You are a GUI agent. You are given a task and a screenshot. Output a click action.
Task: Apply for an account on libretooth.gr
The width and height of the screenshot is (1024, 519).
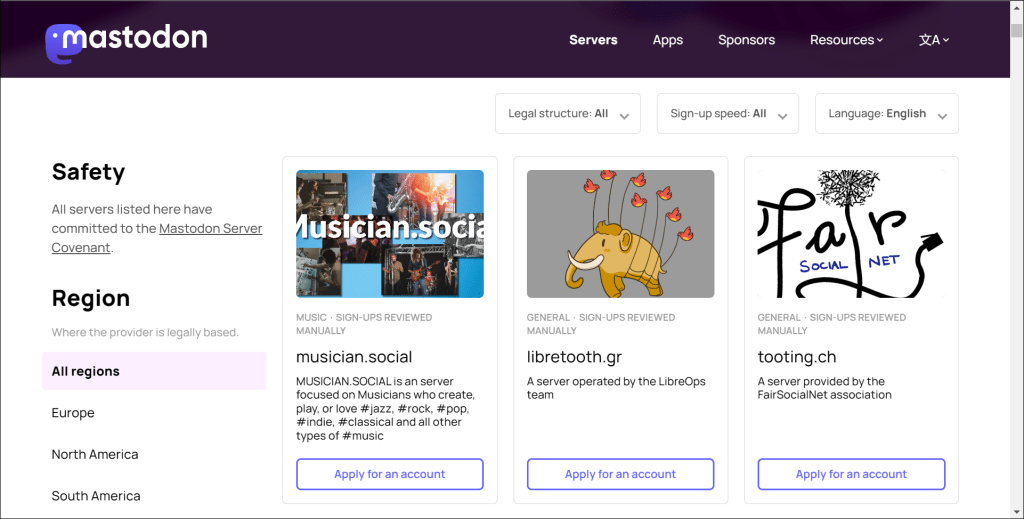[x=620, y=474]
